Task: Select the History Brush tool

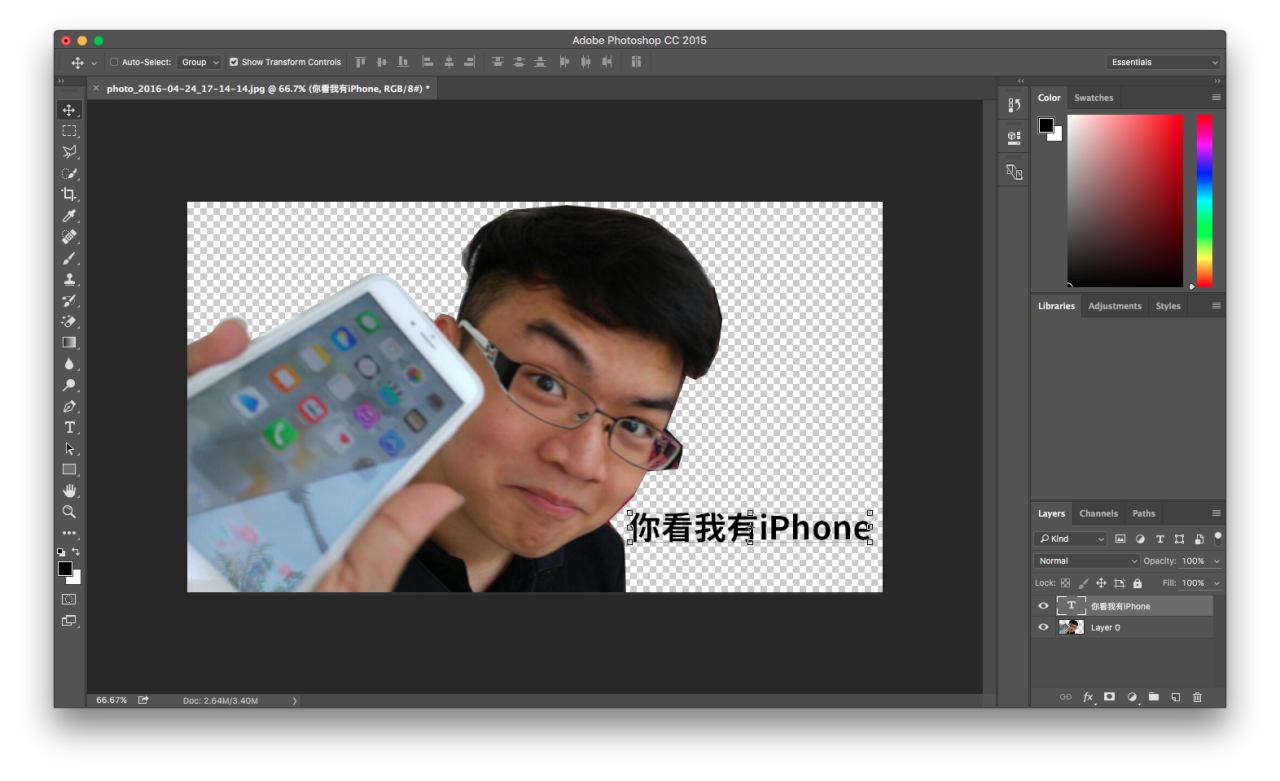Action: point(69,300)
